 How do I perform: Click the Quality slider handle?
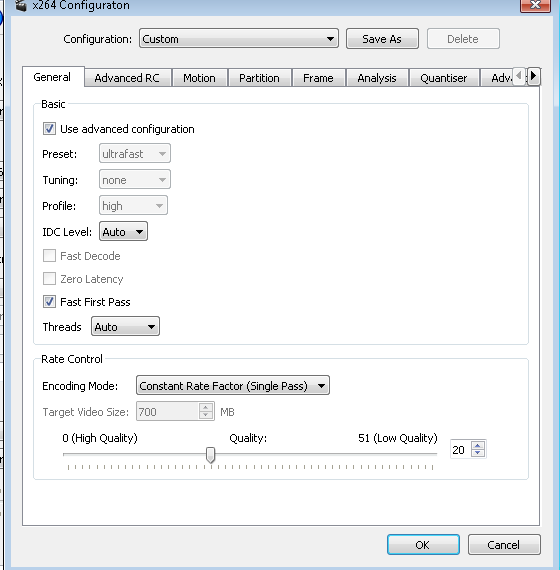tap(210, 455)
